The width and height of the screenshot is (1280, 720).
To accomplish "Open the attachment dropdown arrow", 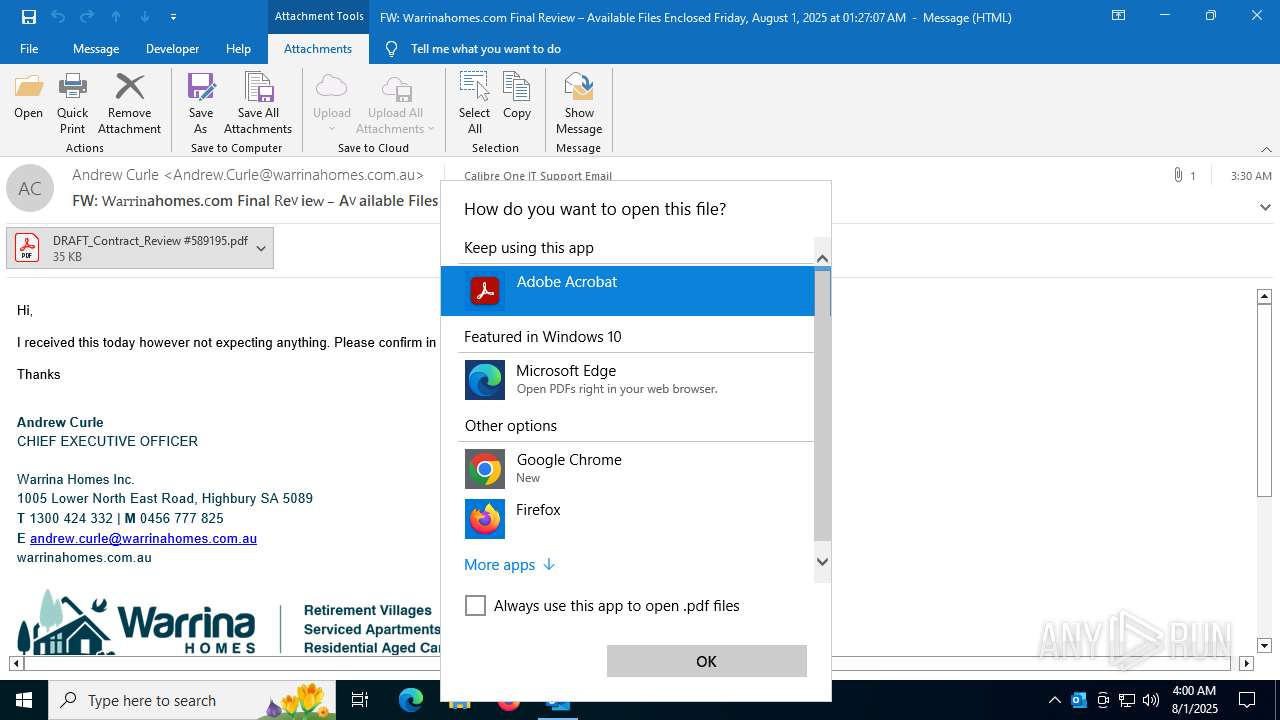I will 261,248.
